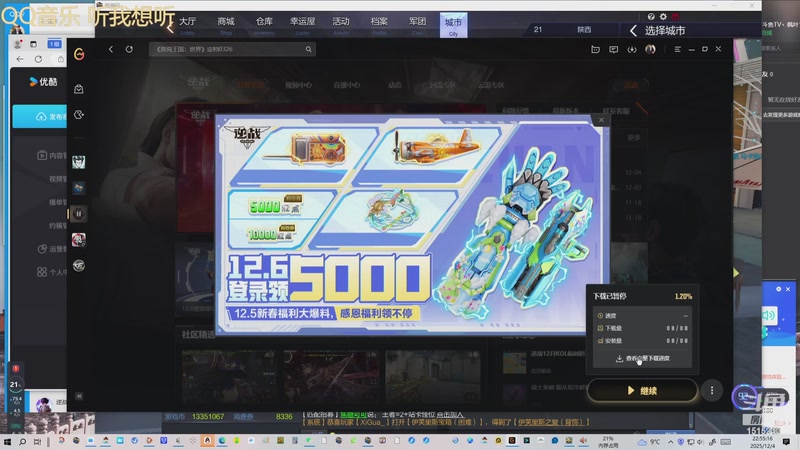Open the first community video thumbnail
Image resolution: width=800 pixels, height=450 pixels.
[x=229, y=377]
